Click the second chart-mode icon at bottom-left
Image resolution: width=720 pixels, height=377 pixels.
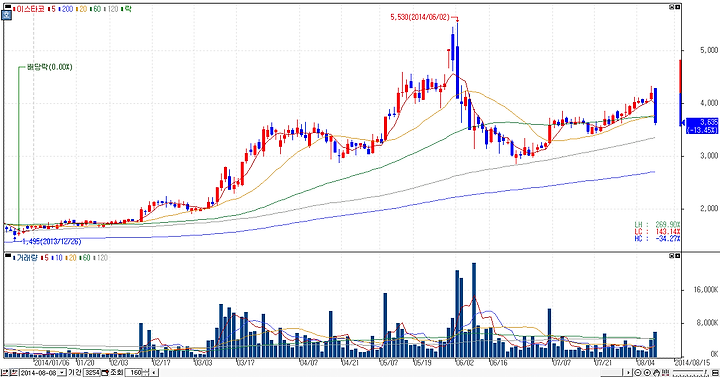[x=14, y=372]
